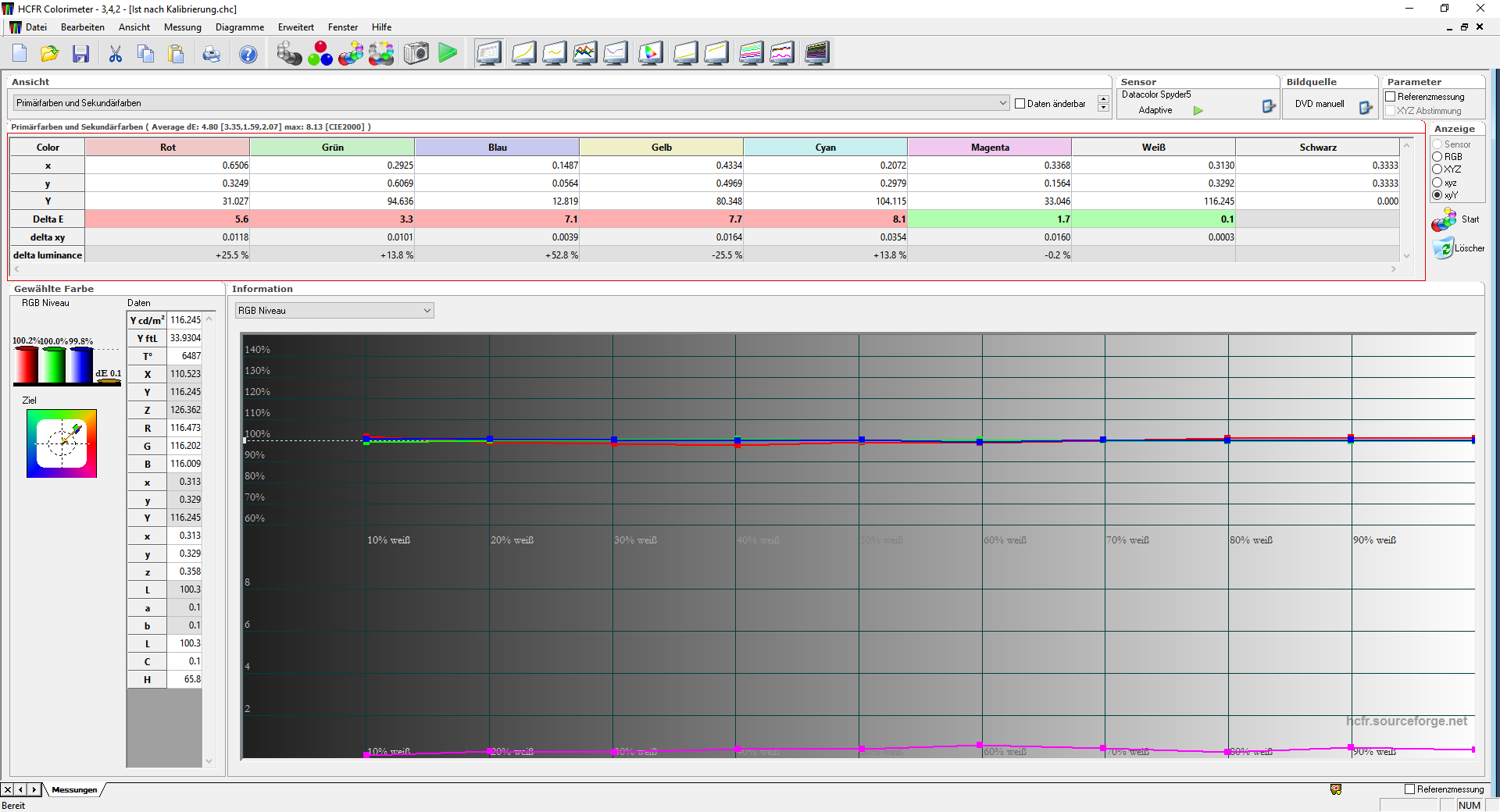
Task: Enable the Daten änderbar checkbox
Action: (1020, 104)
